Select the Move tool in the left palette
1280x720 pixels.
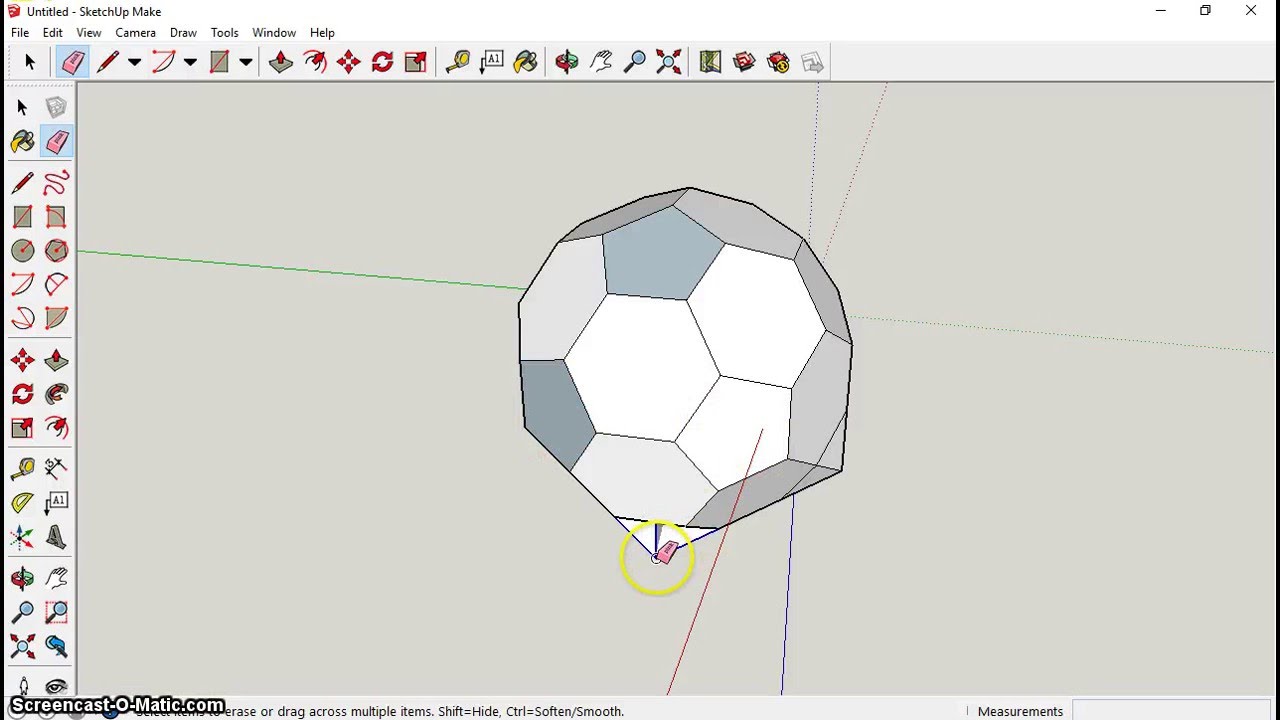(22, 360)
